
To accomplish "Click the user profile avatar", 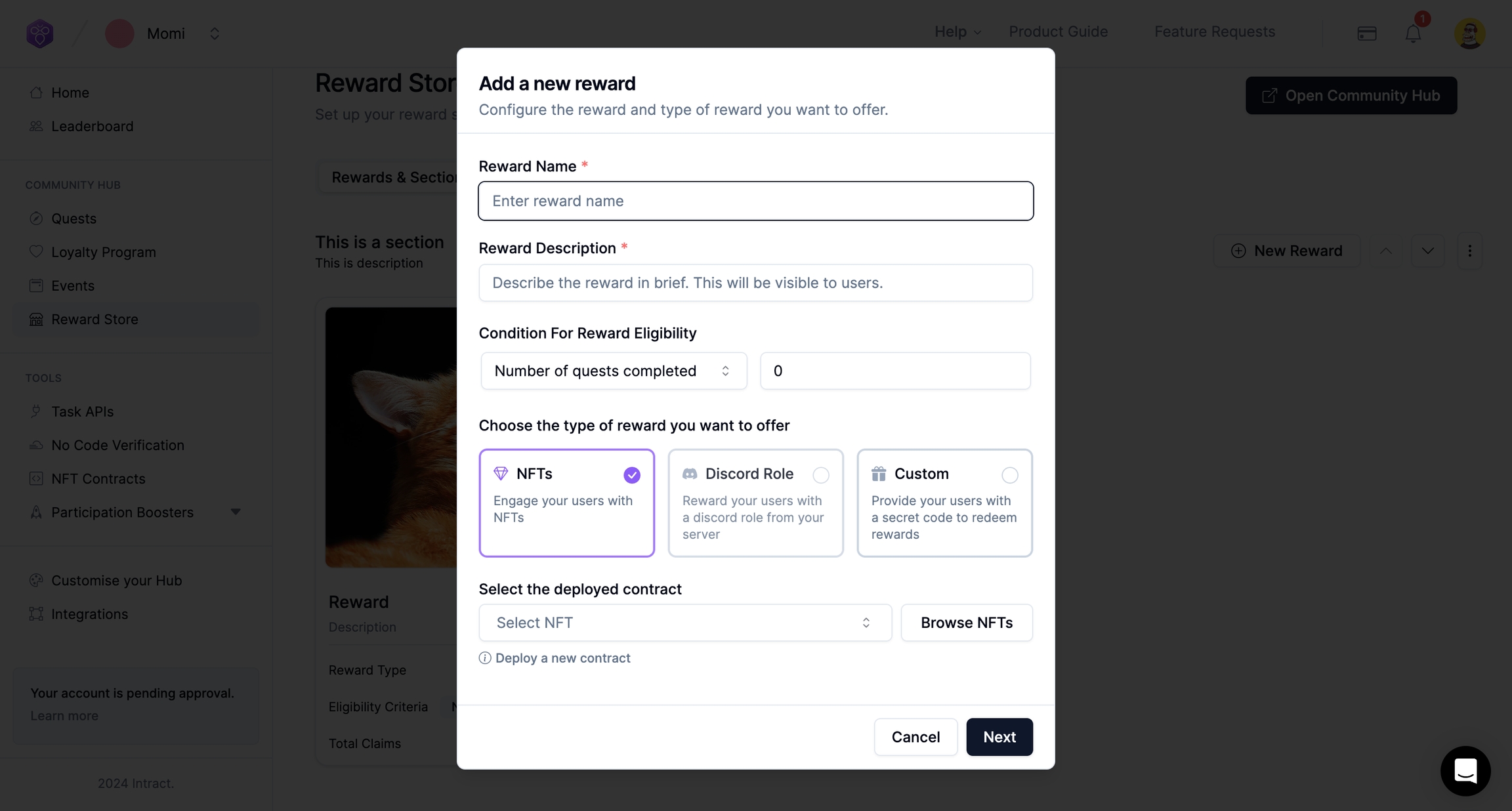I will (1469, 33).
